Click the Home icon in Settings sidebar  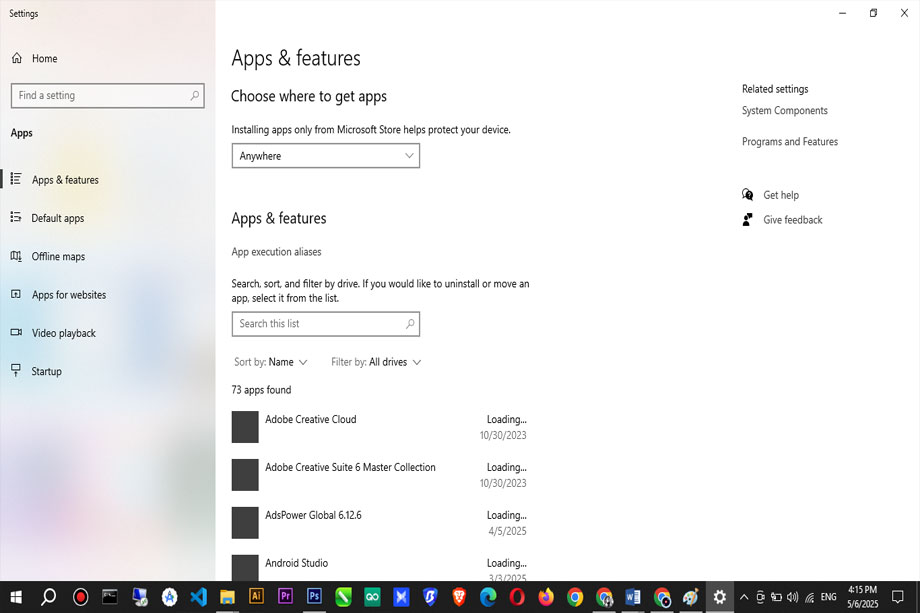point(17,58)
